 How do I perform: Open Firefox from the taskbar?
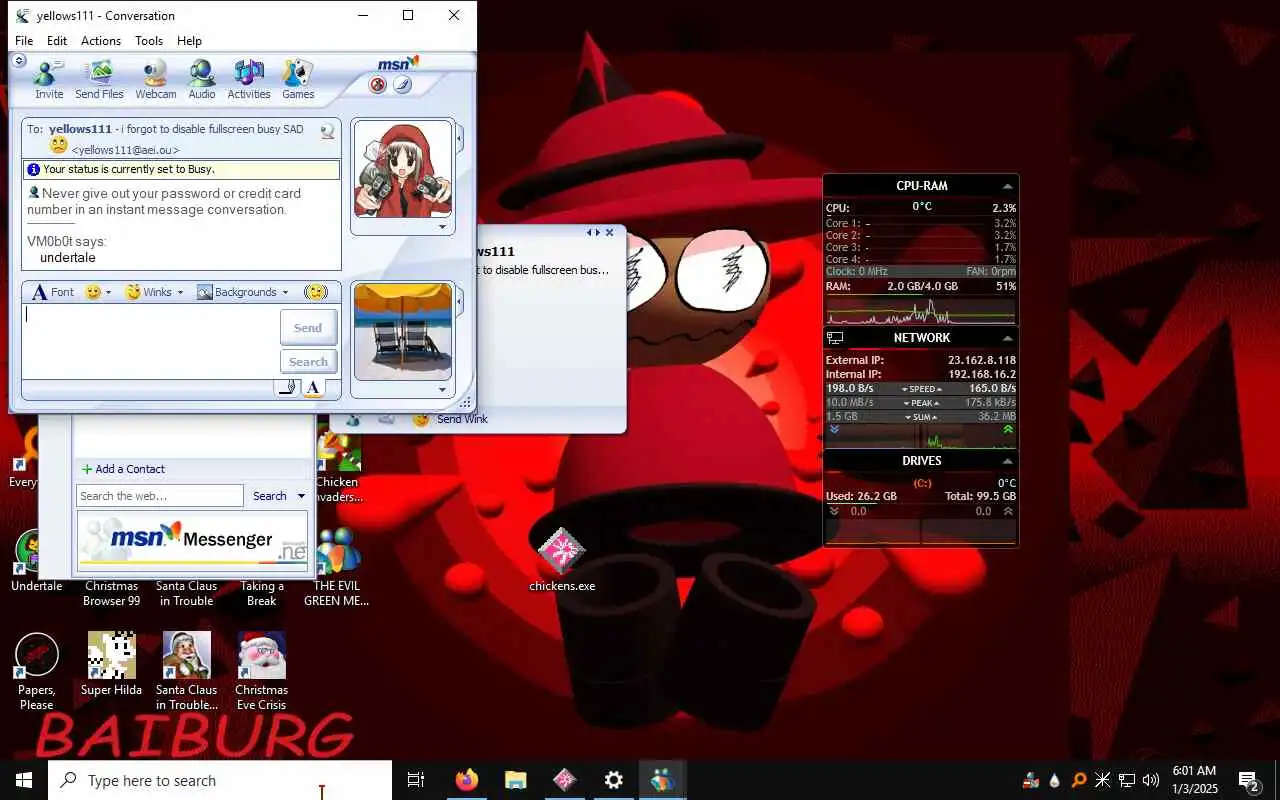tap(467, 780)
